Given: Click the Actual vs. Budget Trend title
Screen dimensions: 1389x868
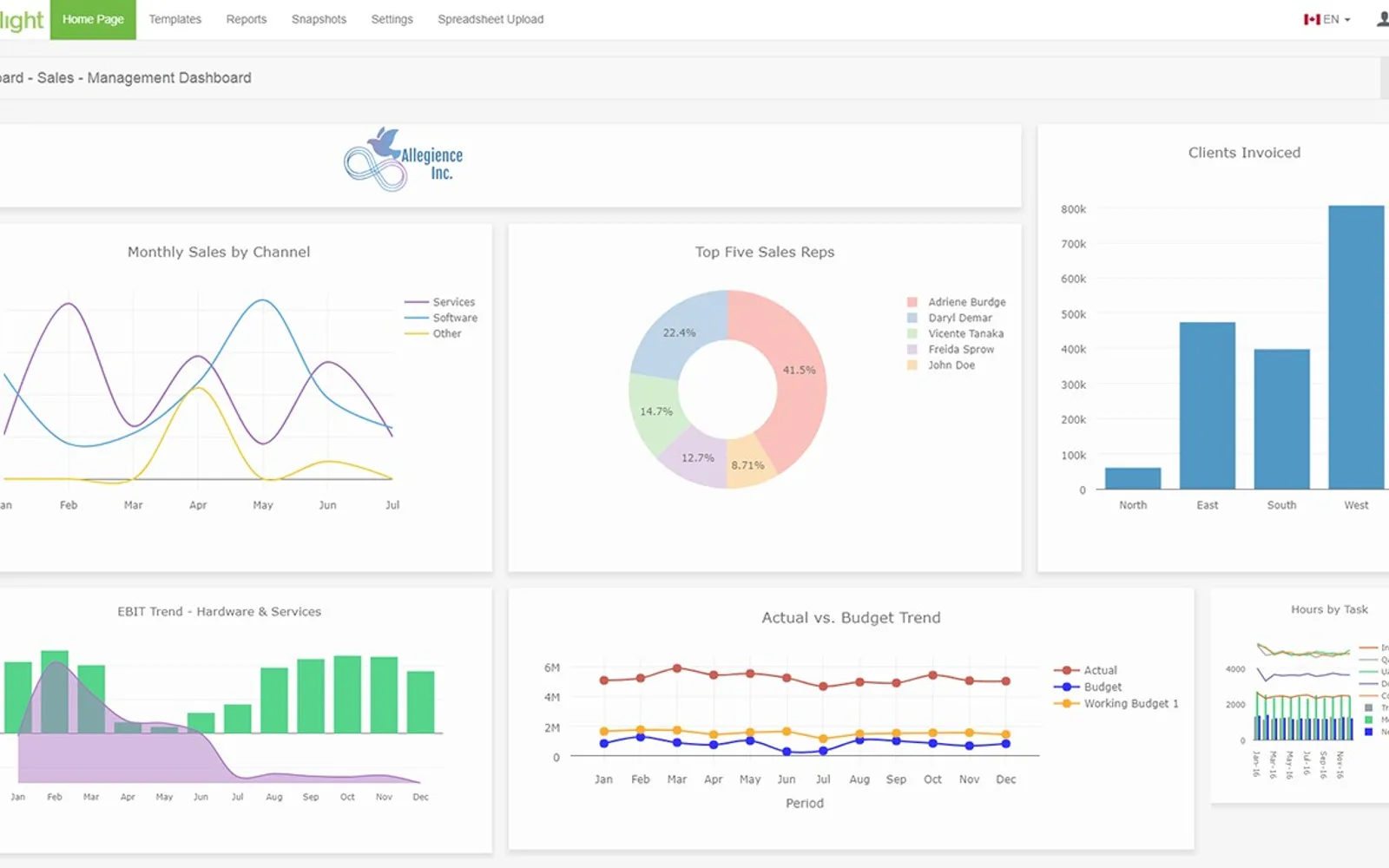Looking at the screenshot, I should click(x=851, y=618).
